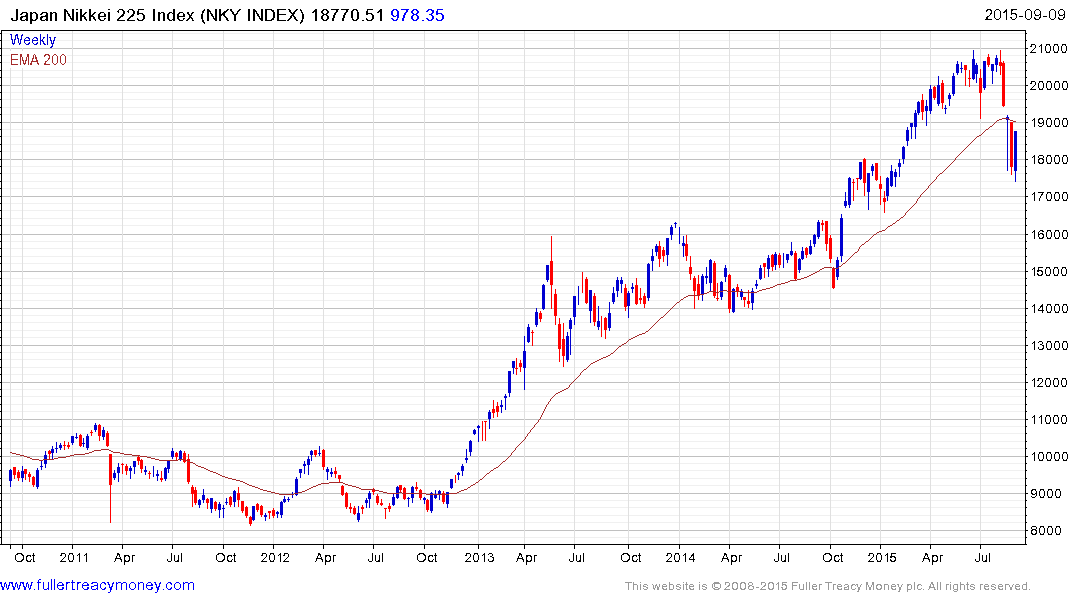
Task: Click the 8000 price axis label
Action: coord(1044,531)
